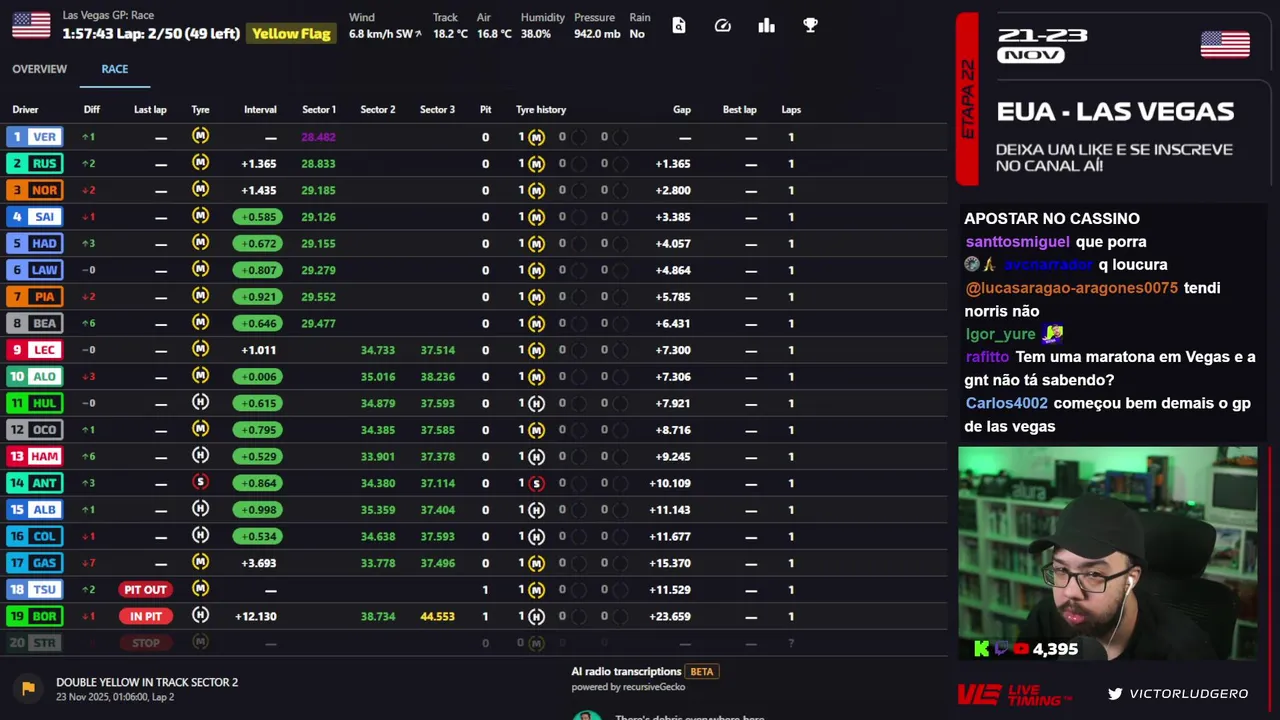This screenshot has height=720, width=1280.
Task: Click STR's STOP badge
Action: [x=145, y=643]
